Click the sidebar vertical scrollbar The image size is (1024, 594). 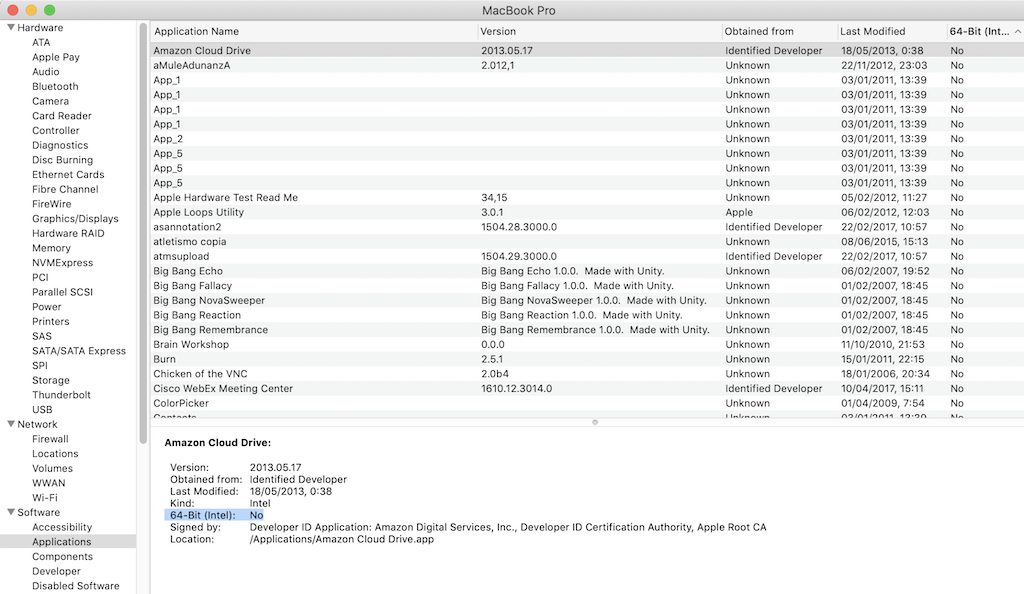pyautogui.click(x=143, y=234)
